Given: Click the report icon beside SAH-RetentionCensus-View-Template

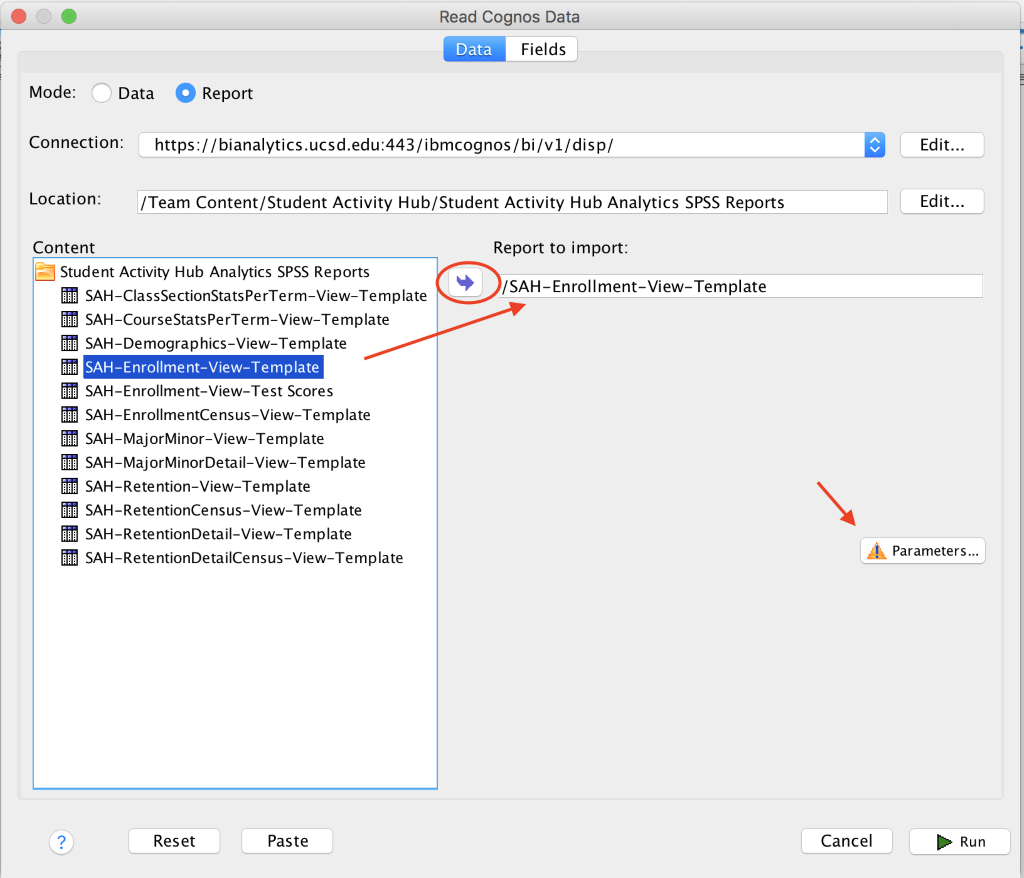Looking at the screenshot, I should coord(69,510).
